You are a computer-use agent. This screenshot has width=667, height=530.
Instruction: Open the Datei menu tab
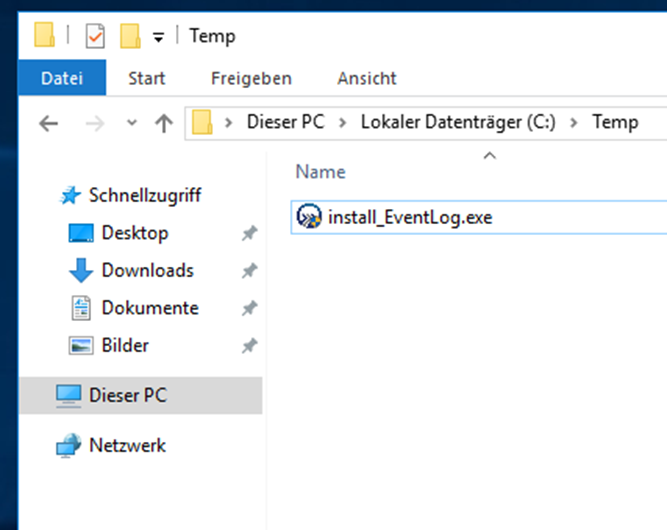pyautogui.click(x=62, y=78)
